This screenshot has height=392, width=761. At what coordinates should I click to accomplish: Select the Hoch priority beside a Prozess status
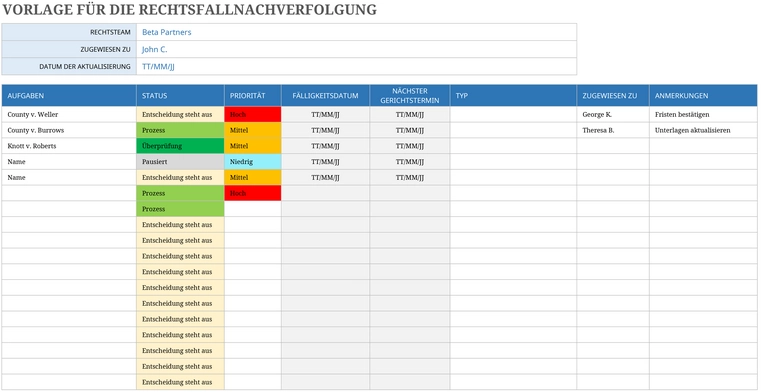pos(252,193)
